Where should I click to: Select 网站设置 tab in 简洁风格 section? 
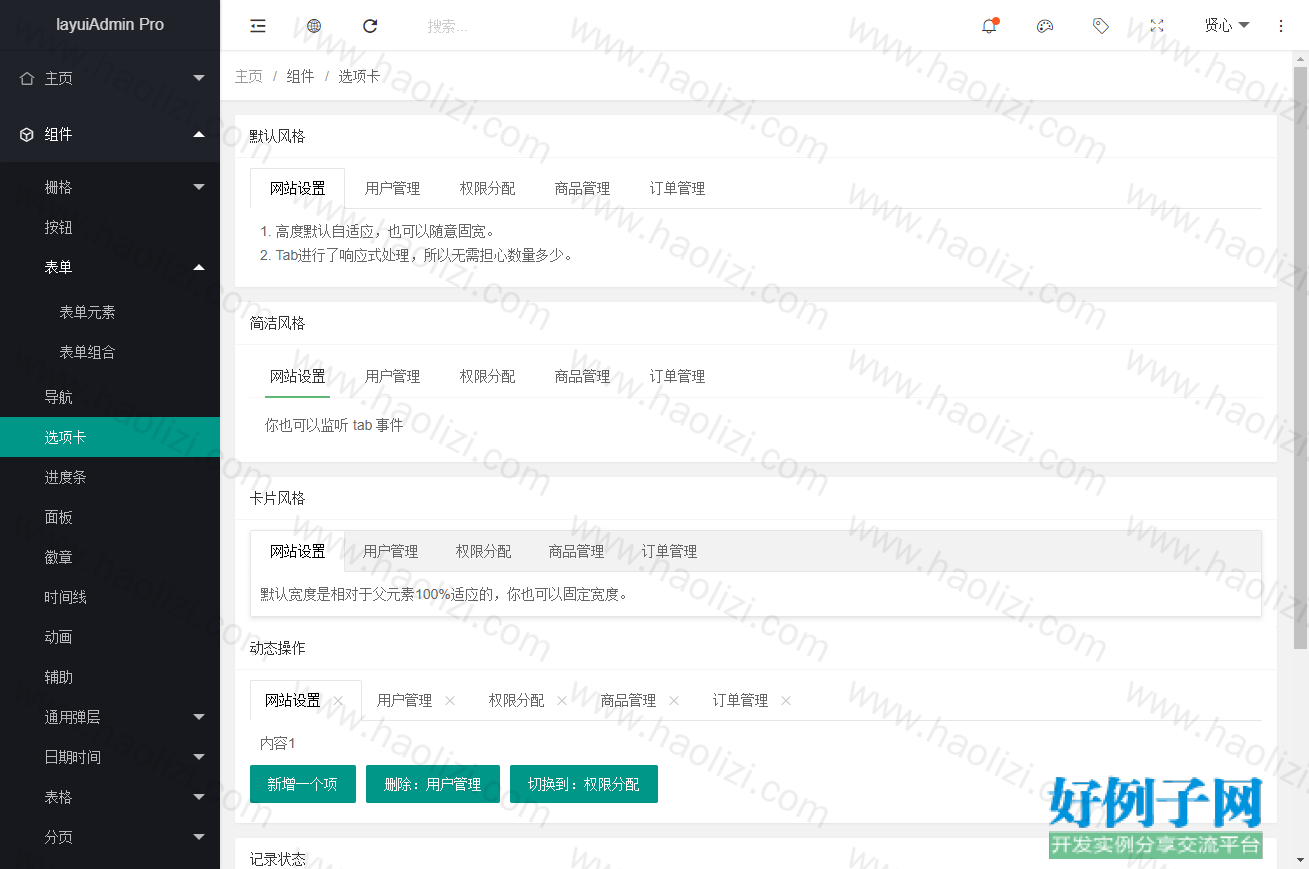tap(297, 376)
